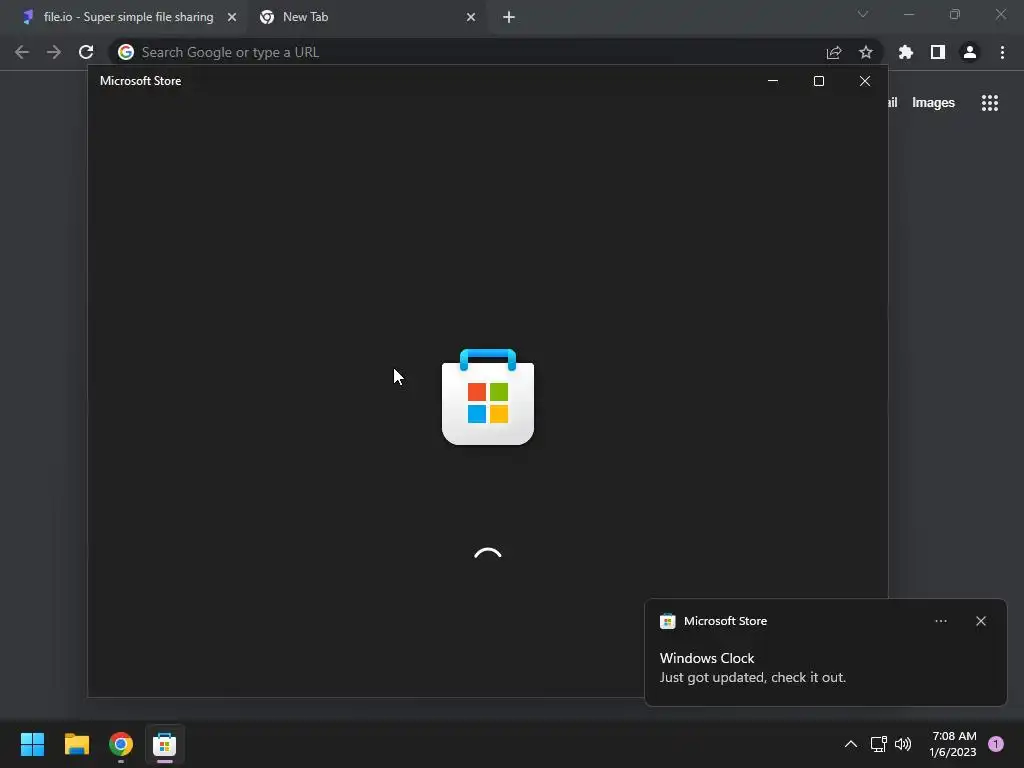Go forward in Chrome
The height and width of the screenshot is (768, 1024).
[x=54, y=52]
